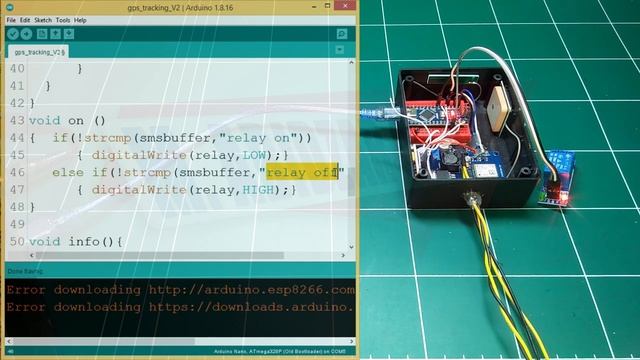Click editor vertical scrollbar down arrow
Viewport: 640px width, 360px height.
tap(351, 247)
